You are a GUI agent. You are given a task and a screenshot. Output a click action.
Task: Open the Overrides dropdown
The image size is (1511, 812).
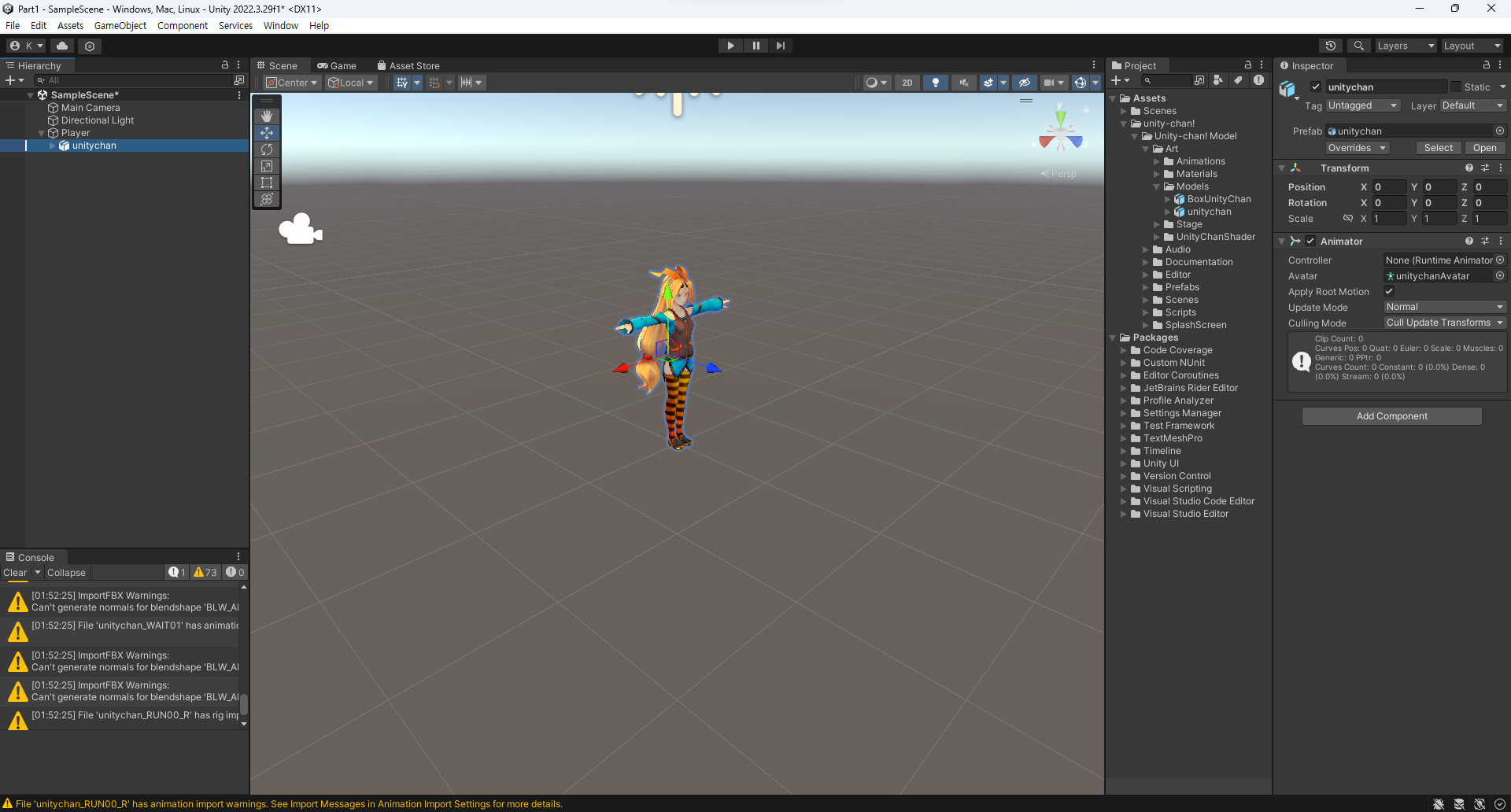pos(1357,148)
